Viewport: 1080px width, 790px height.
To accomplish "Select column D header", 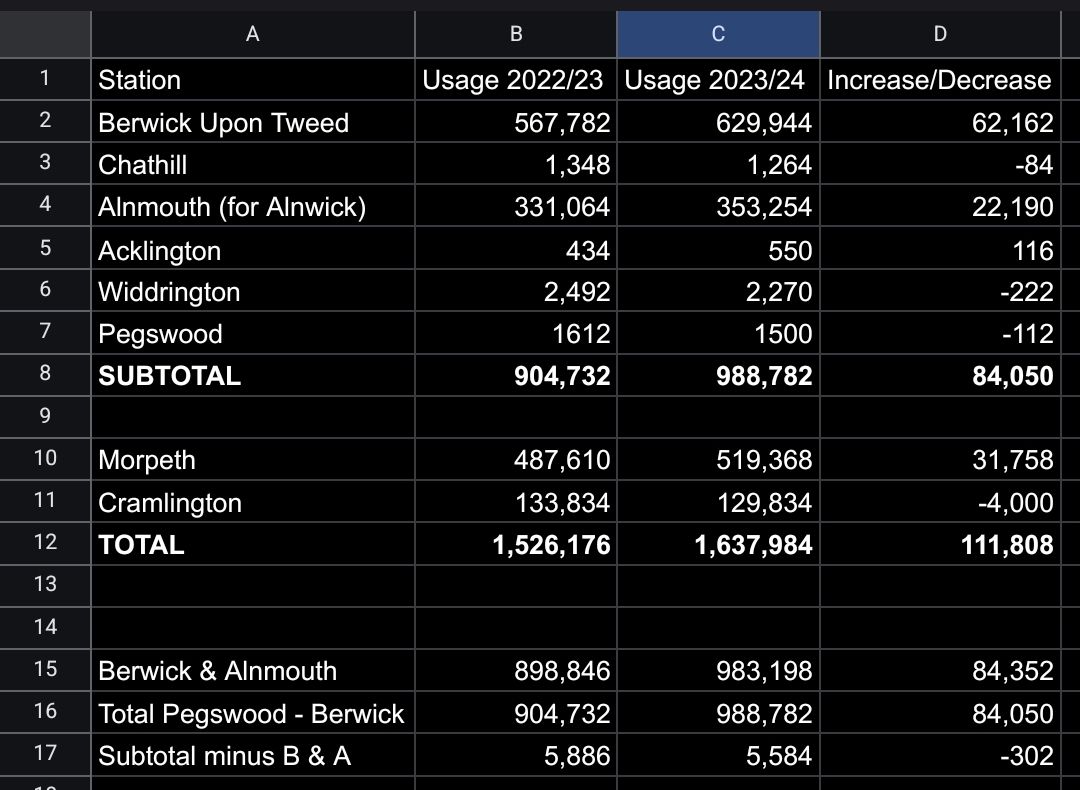I will pos(939,34).
